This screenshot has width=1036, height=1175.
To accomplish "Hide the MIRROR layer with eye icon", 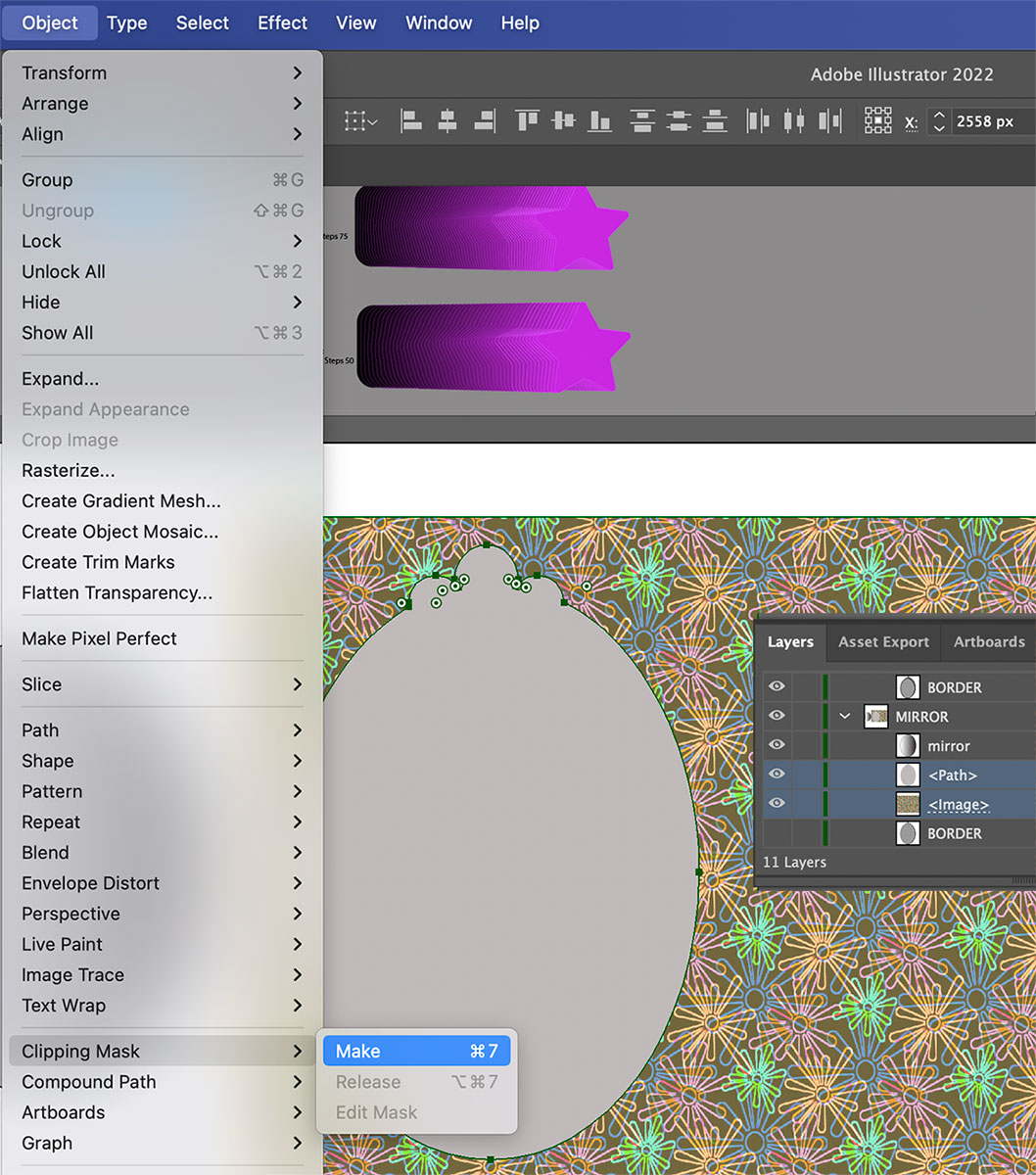I will coord(777,717).
